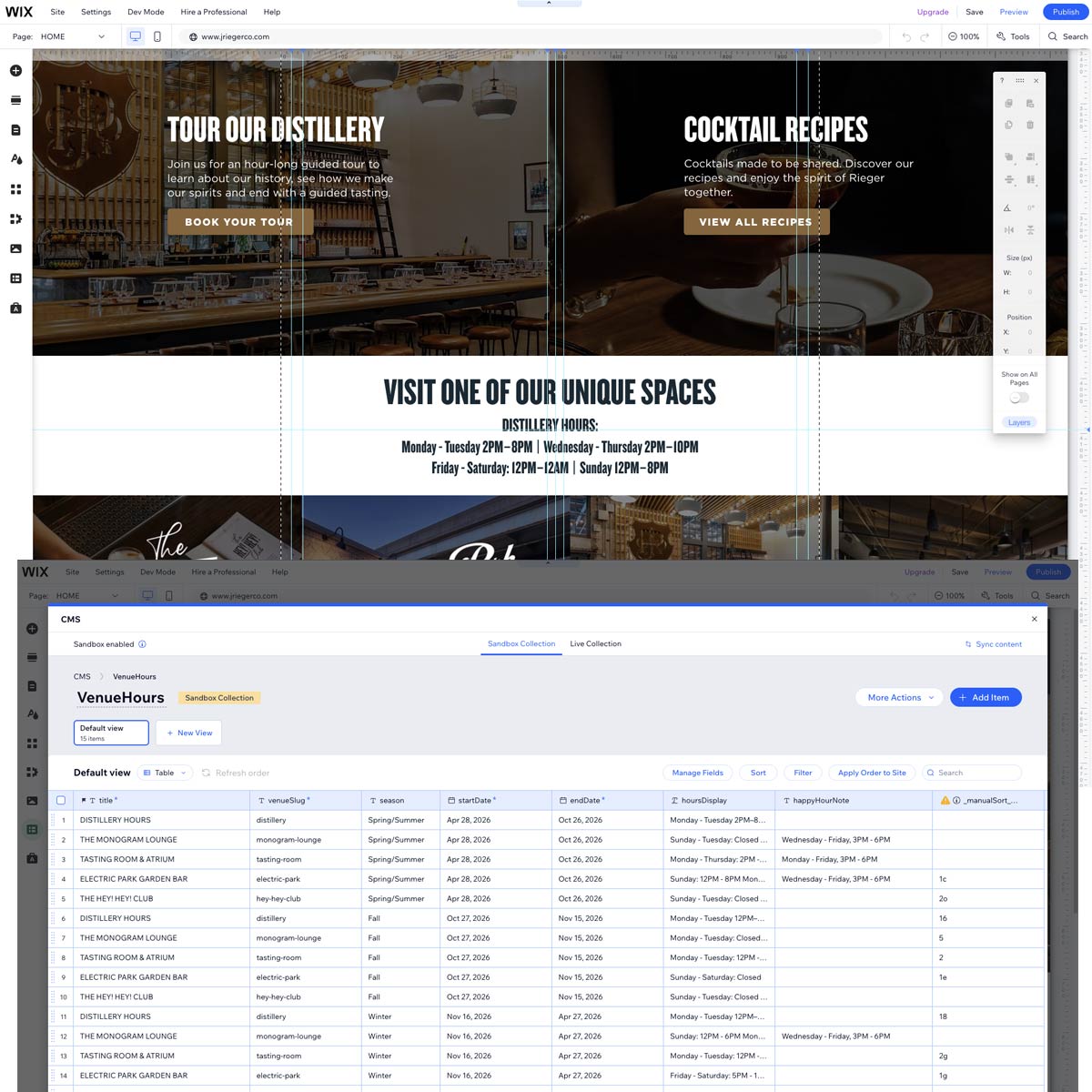The image size is (1092, 1092).
Task: Click Layers button in floating toolbar
Action: point(1019,422)
